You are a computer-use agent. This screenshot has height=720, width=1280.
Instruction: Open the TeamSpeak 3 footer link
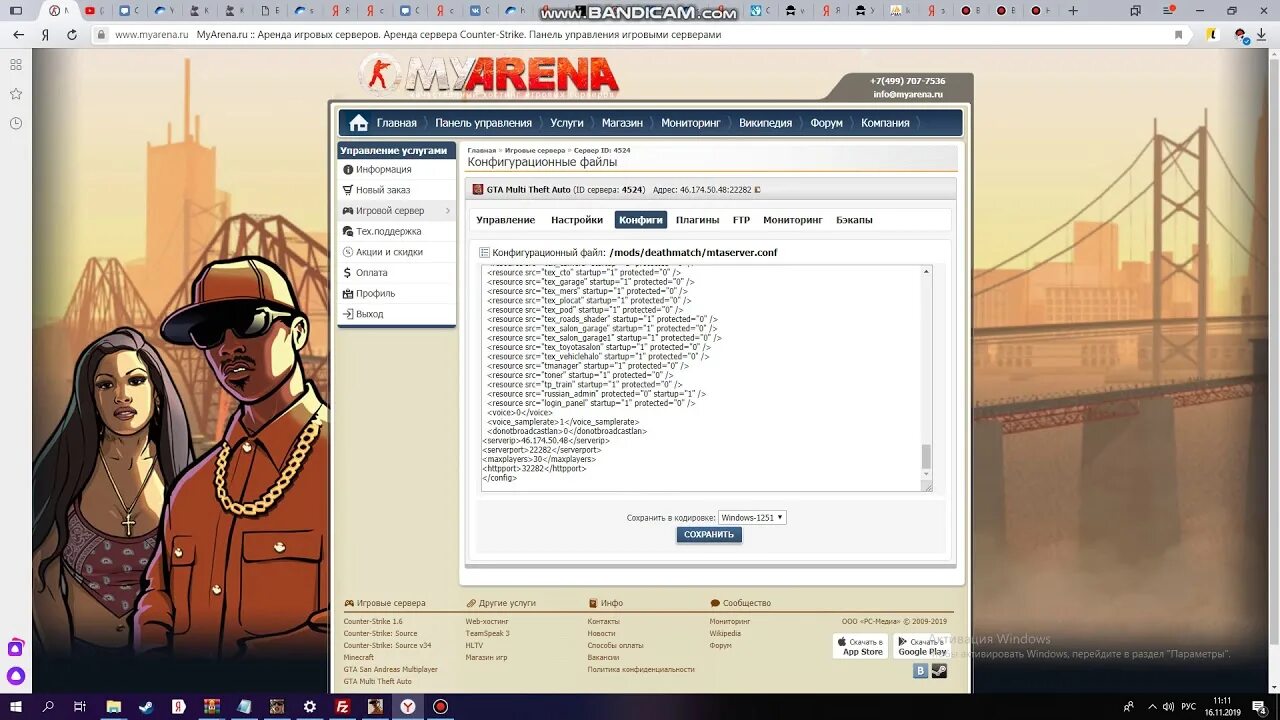click(487, 633)
